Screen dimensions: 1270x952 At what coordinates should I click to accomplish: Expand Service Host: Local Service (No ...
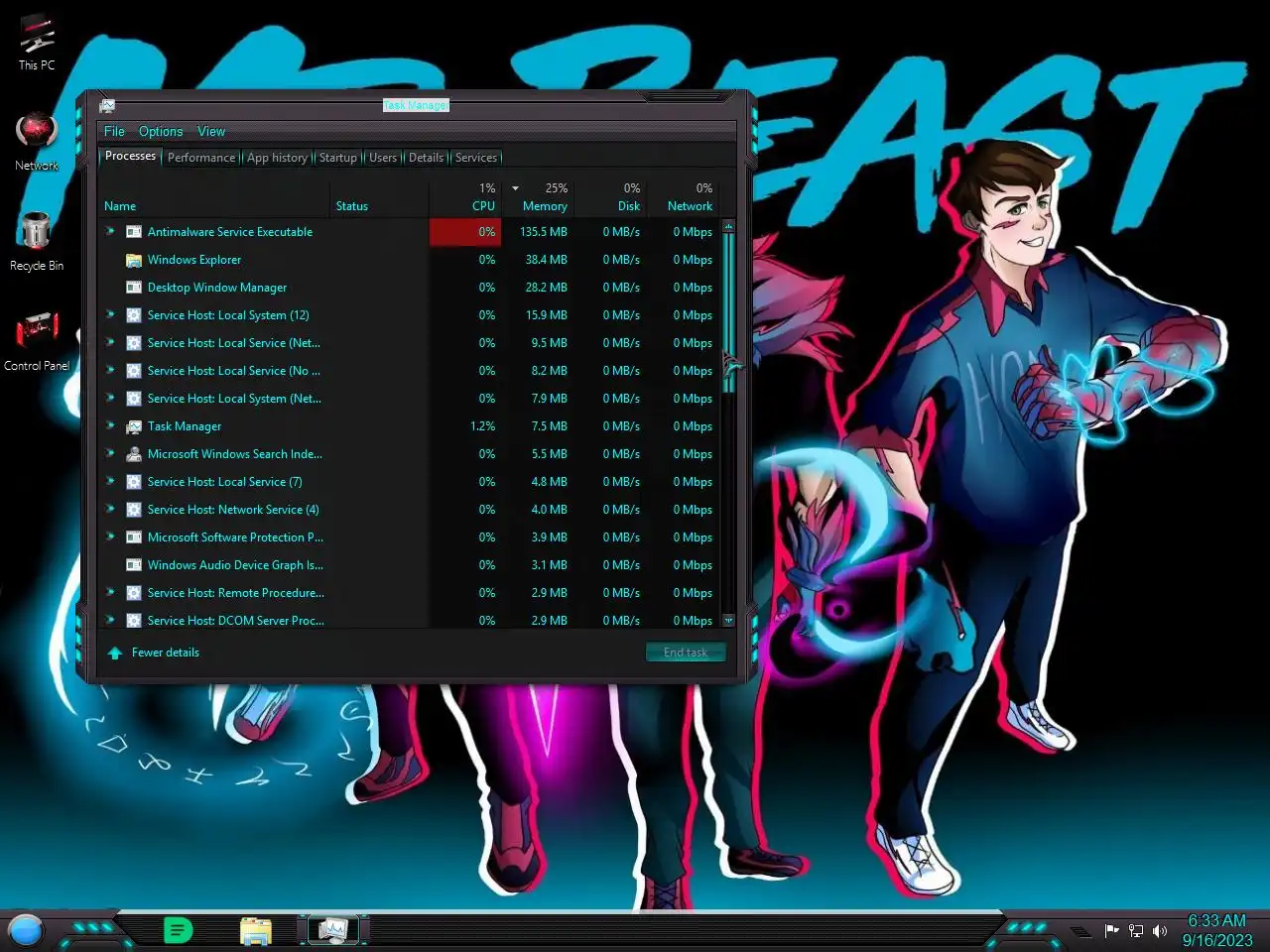tap(111, 370)
